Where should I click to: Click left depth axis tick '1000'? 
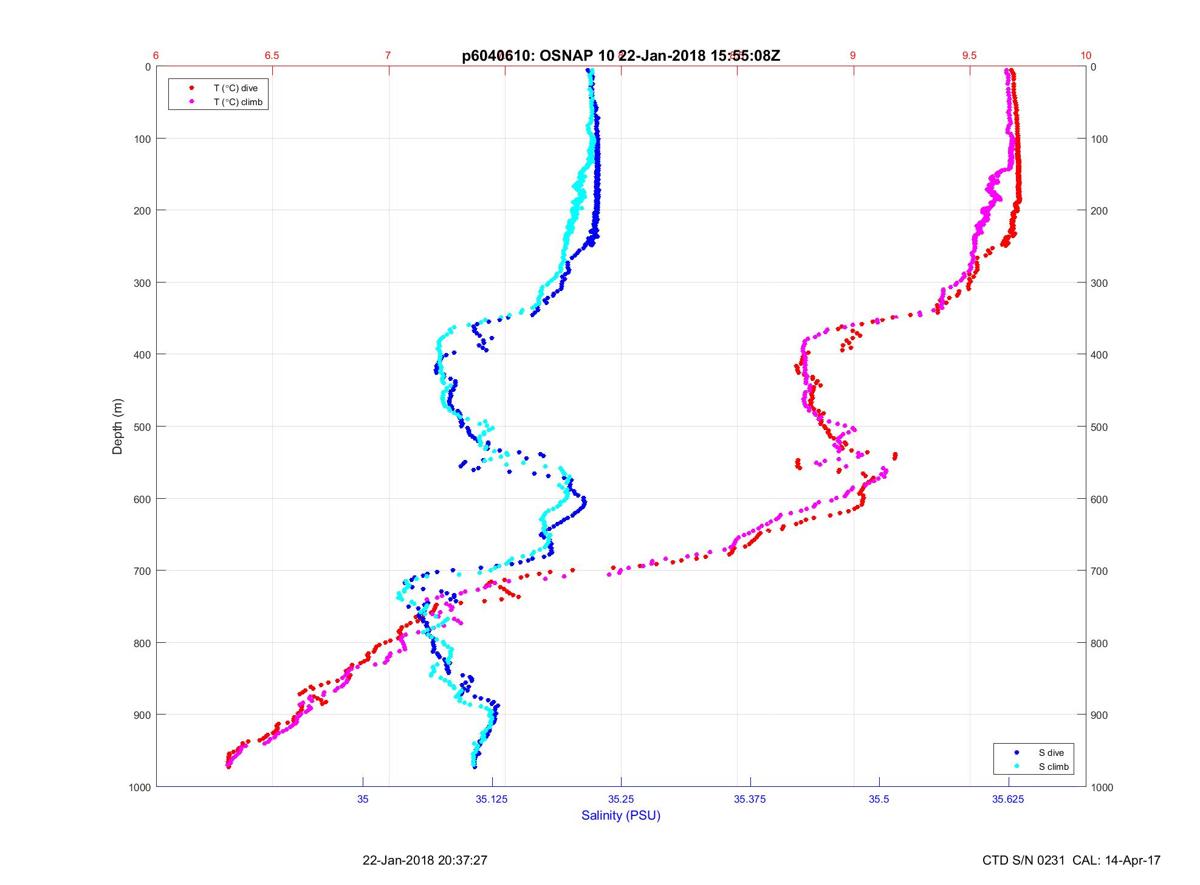point(139,787)
